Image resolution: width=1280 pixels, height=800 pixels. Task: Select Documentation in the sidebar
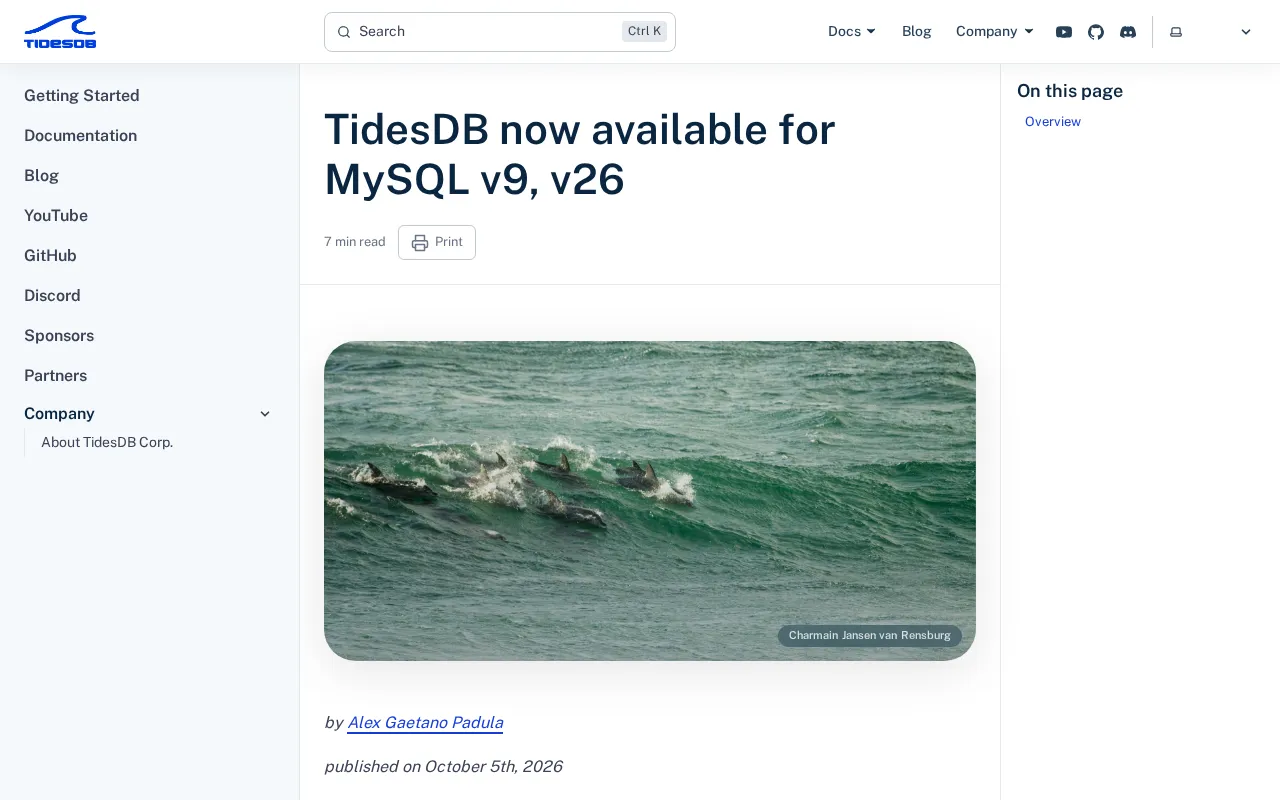pyautogui.click(x=81, y=136)
